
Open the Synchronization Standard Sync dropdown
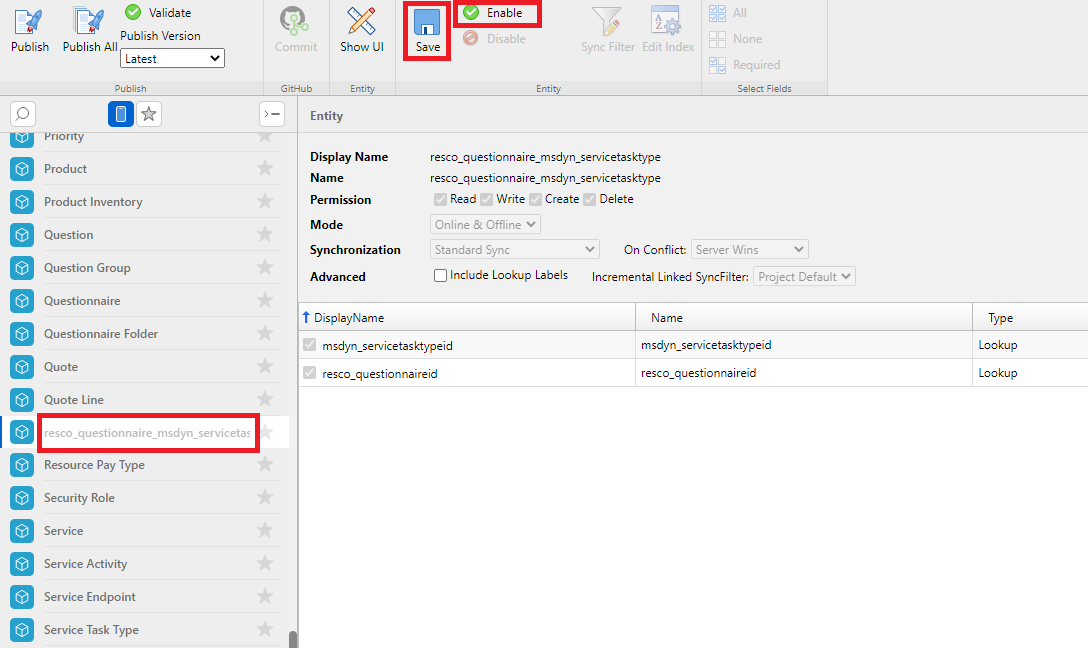pyautogui.click(x=514, y=249)
